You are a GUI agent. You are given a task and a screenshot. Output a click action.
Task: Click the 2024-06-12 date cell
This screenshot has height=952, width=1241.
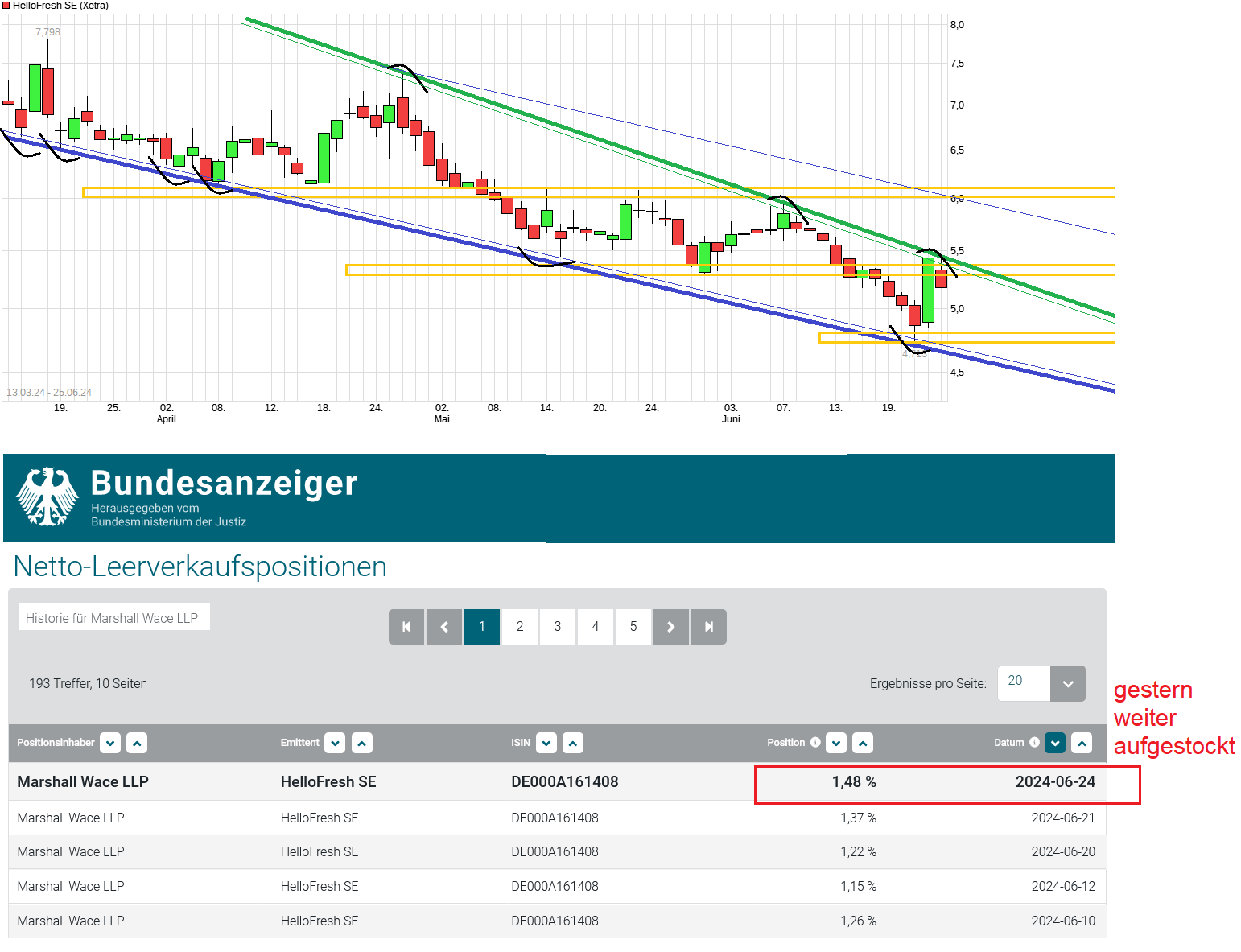1063,886
